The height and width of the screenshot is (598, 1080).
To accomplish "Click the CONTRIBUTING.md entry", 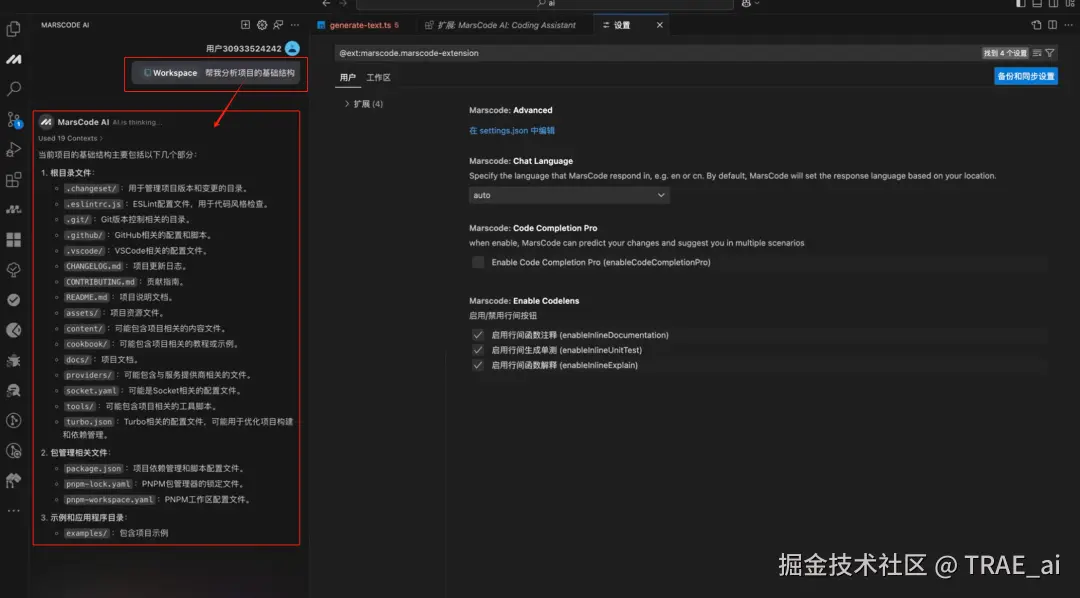I will [101, 282].
